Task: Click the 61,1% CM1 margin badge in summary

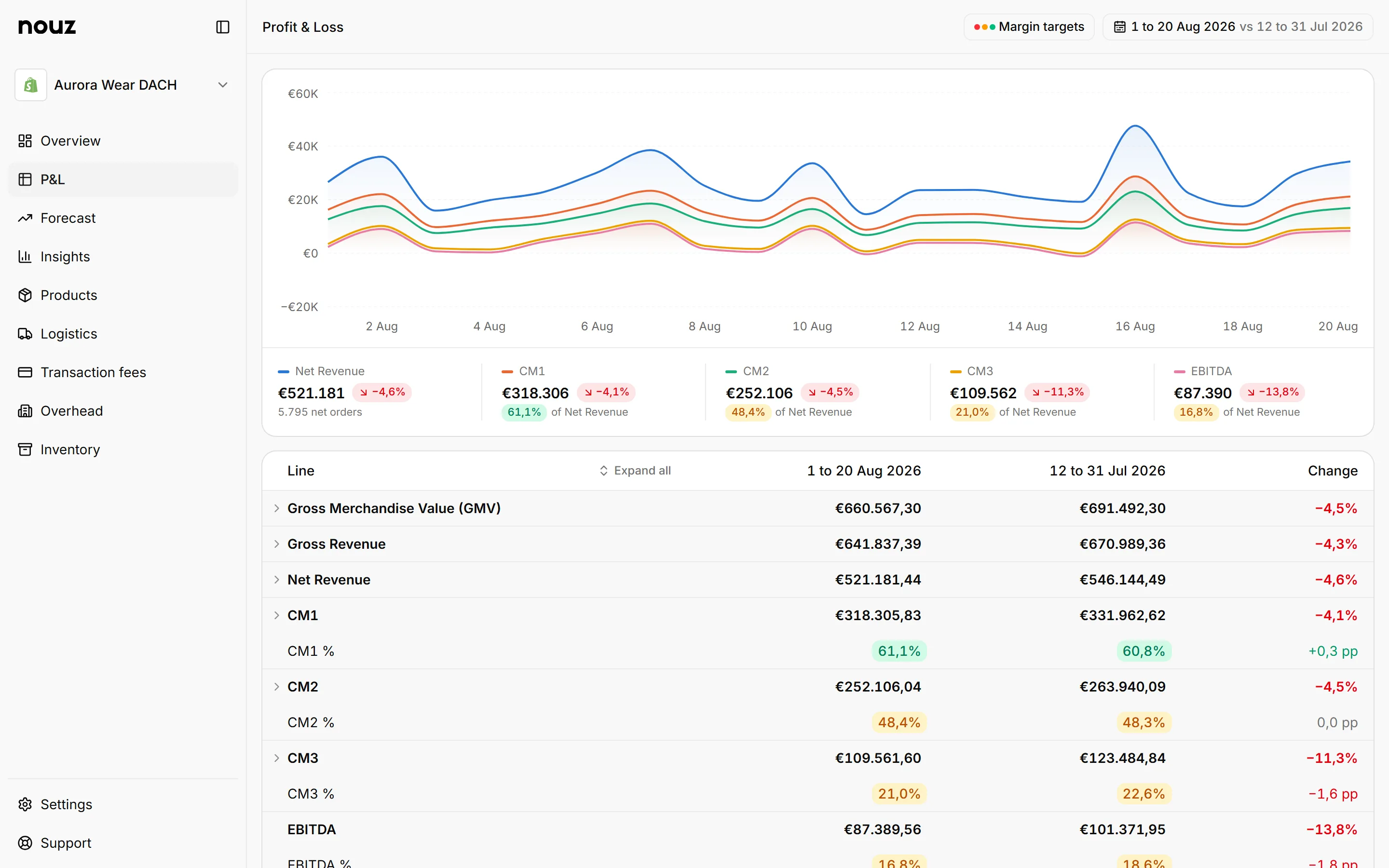Action: (524, 412)
